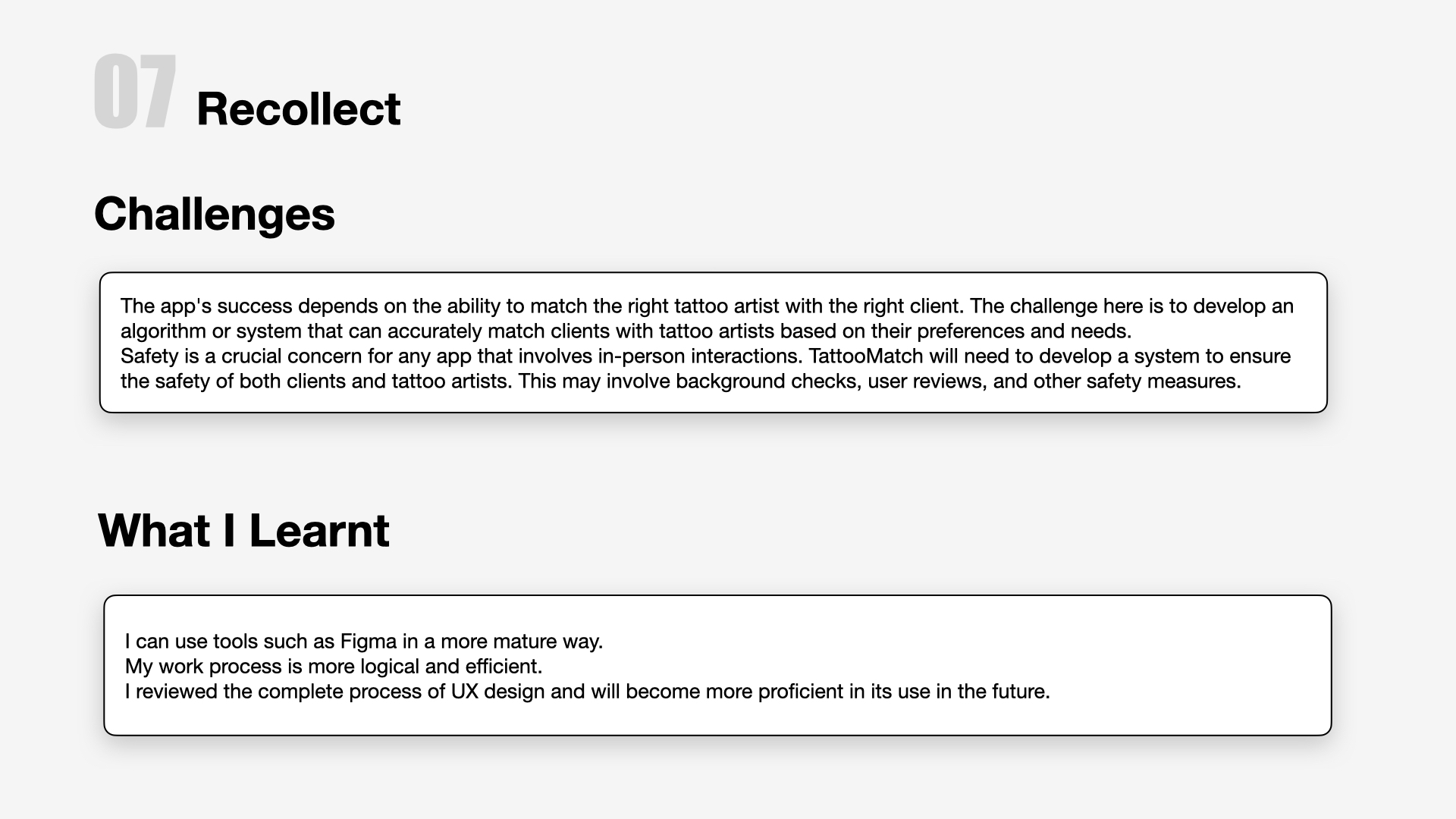Click the gray "07" section number

pyautogui.click(x=135, y=92)
